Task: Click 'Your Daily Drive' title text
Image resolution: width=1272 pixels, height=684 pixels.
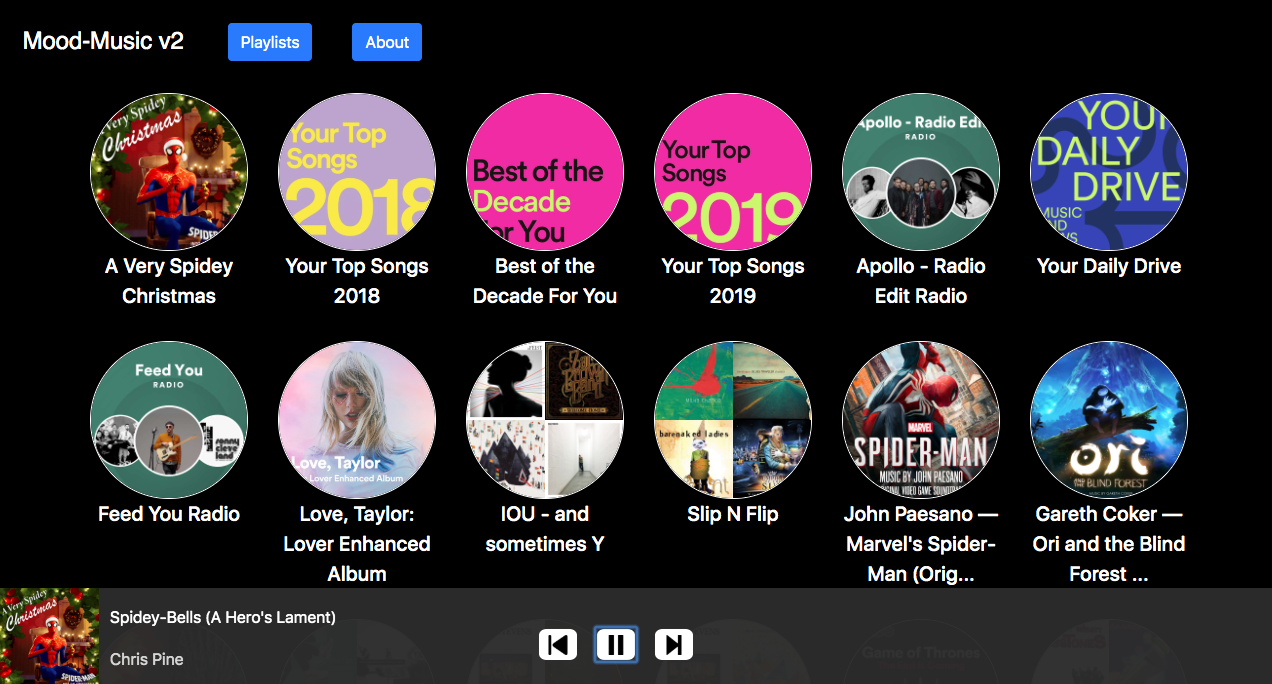Action: pos(1109,266)
